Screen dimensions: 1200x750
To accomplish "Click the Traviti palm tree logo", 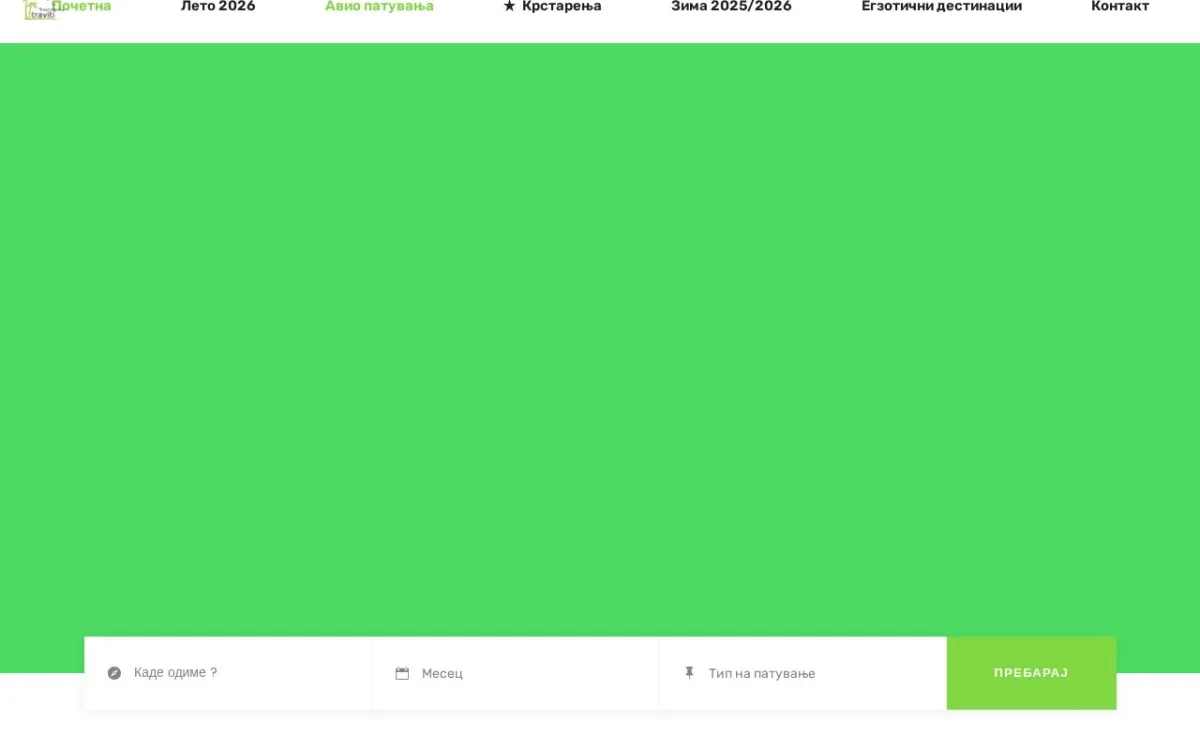I will 40,9.
